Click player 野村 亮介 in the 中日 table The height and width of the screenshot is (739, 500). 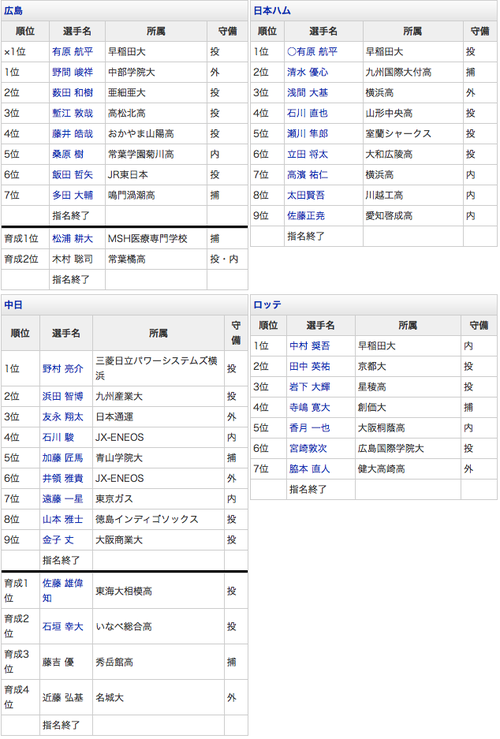(x=63, y=369)
